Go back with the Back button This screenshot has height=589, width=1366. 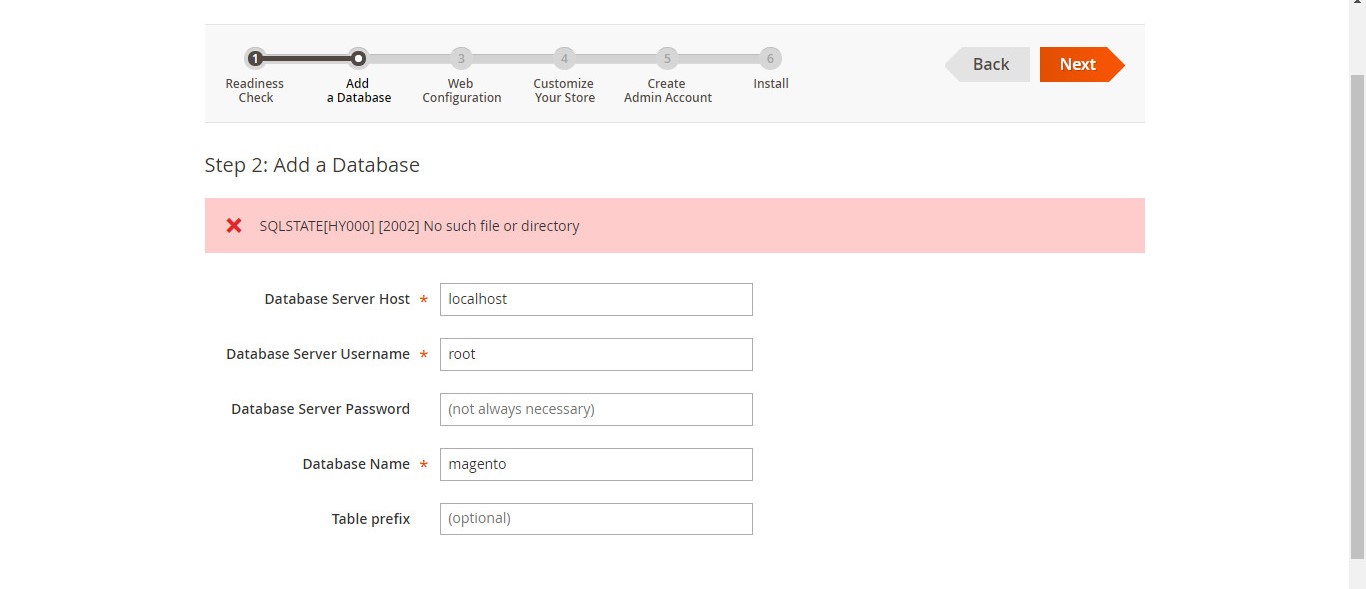tap(989, 64)
